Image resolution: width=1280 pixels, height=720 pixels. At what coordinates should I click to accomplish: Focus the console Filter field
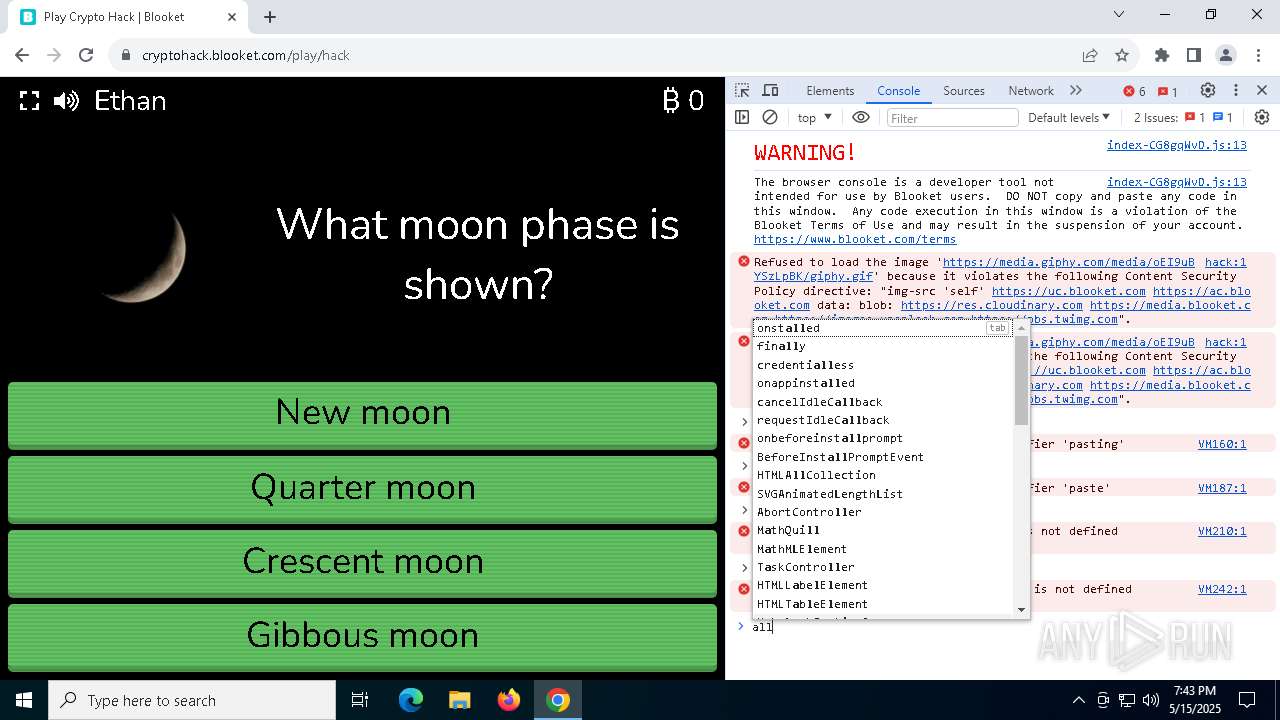click(952, 118)
